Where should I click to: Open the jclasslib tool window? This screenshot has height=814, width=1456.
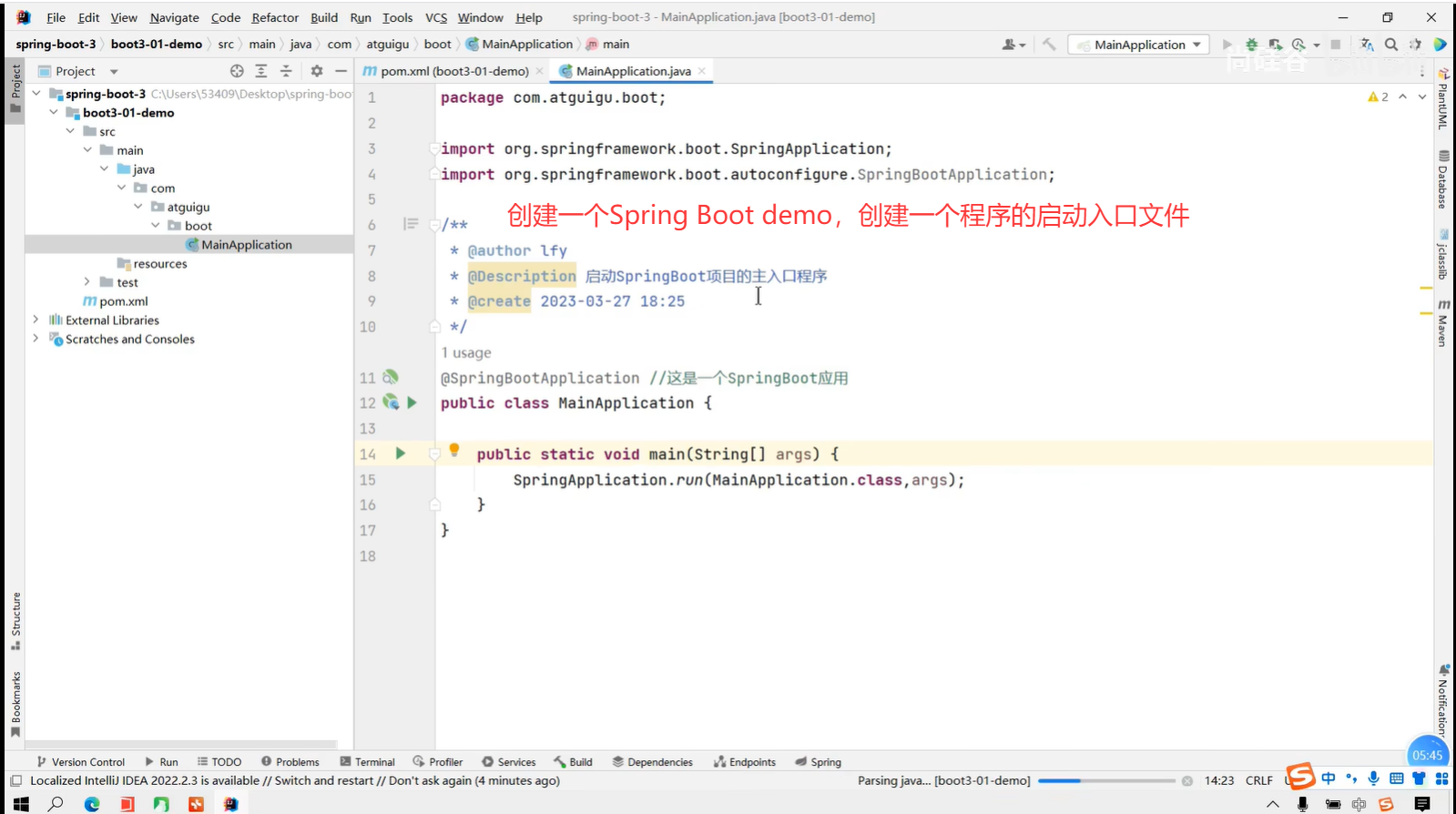[x=1442, y=254]
